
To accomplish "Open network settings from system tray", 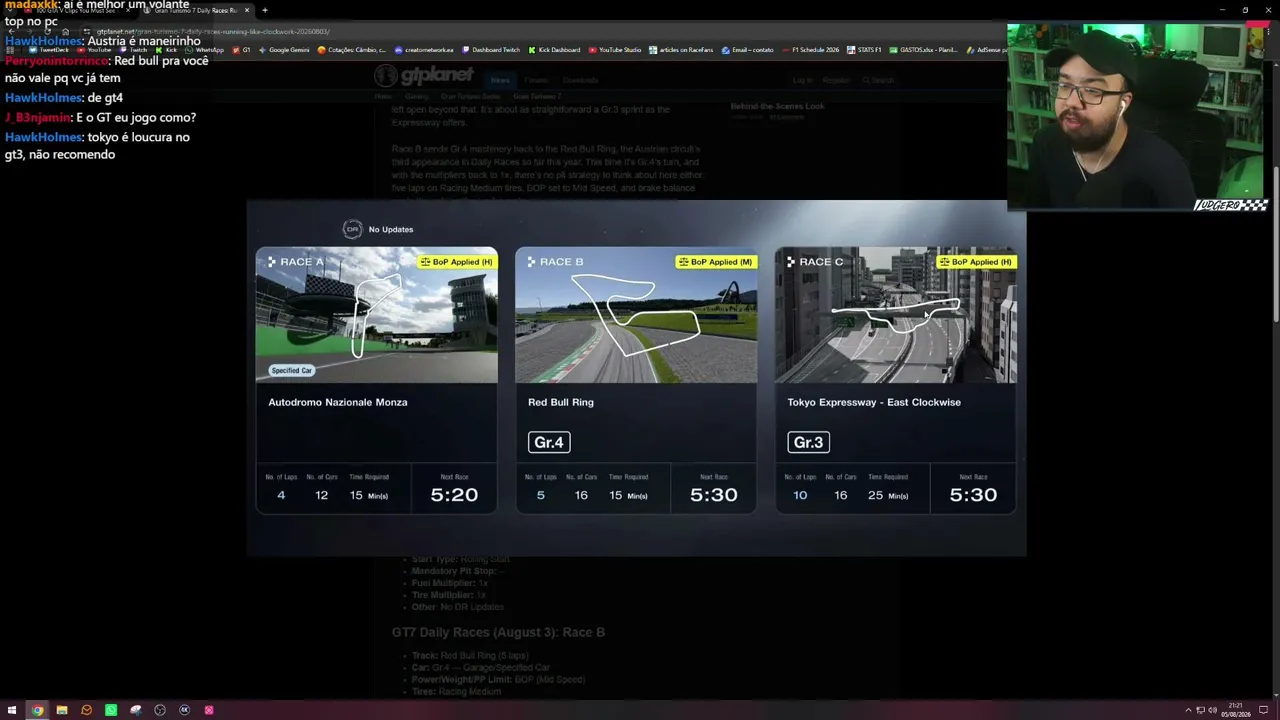I will (1200, 710).
